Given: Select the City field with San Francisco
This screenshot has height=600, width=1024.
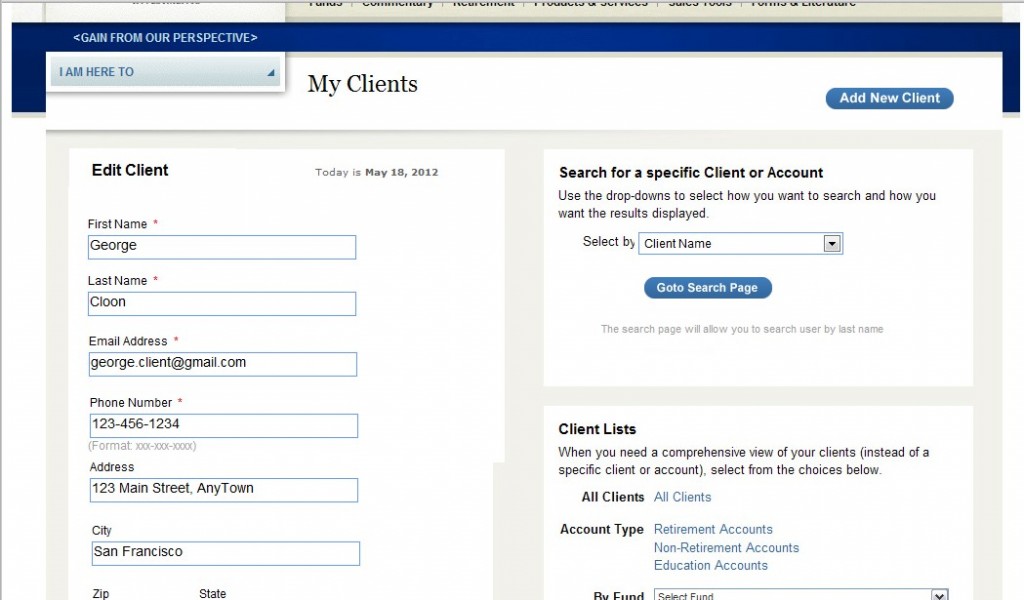Looking at the screenshot, I should point(225,554).
